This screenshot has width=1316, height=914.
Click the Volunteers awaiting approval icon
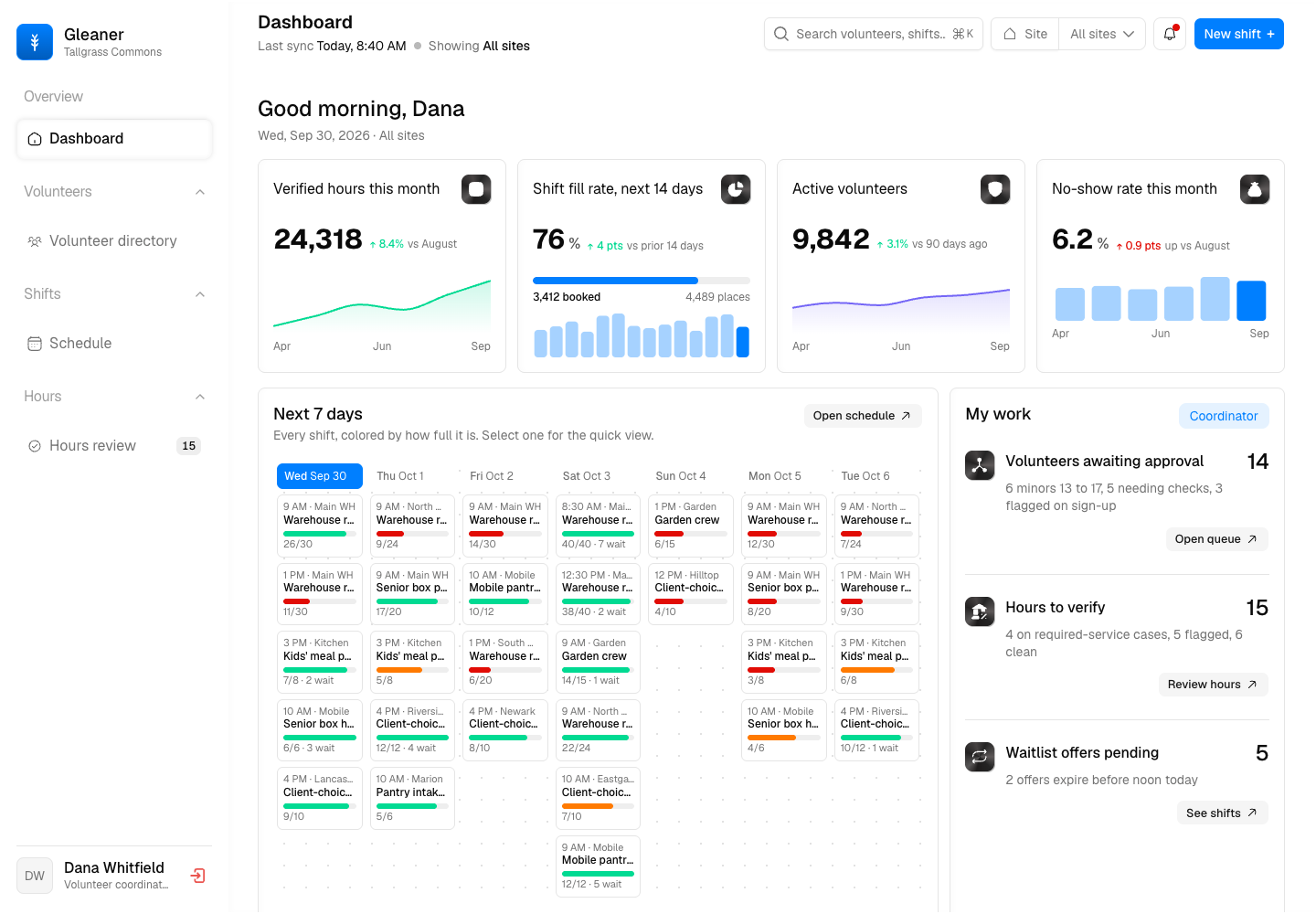point(980,465)
